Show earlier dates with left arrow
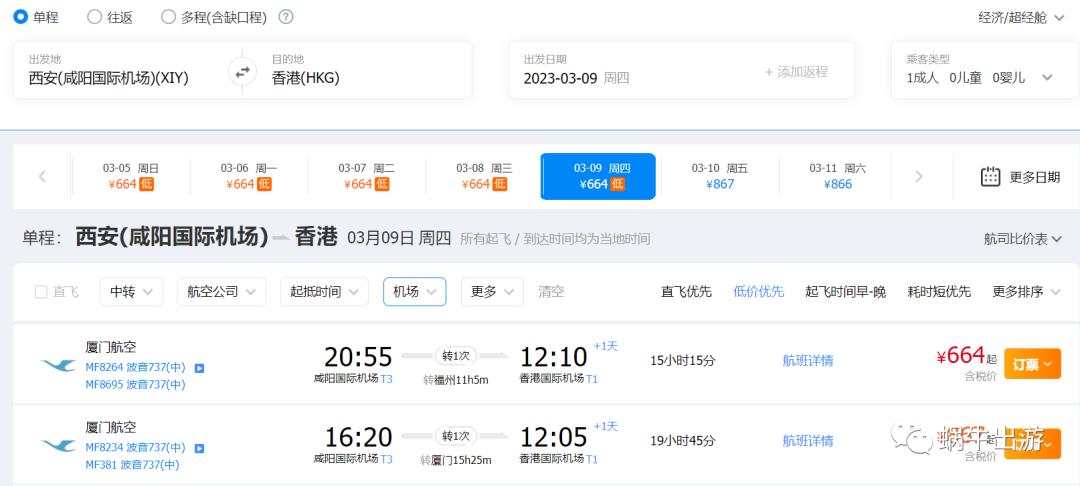 [42, 176]
